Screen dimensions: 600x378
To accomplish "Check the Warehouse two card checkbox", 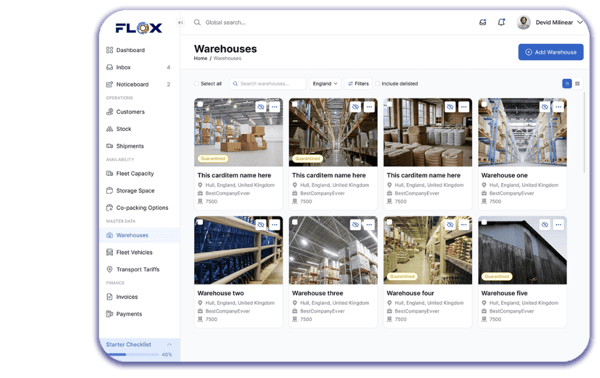I will [200, 222].
